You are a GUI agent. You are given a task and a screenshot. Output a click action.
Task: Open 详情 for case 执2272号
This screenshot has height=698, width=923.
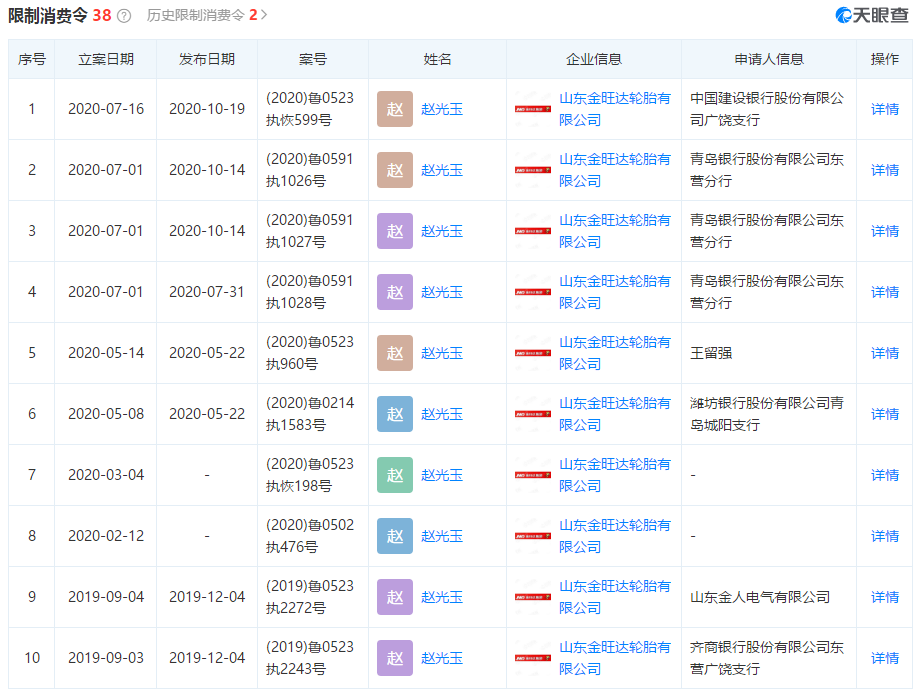(x=885, y=597)
